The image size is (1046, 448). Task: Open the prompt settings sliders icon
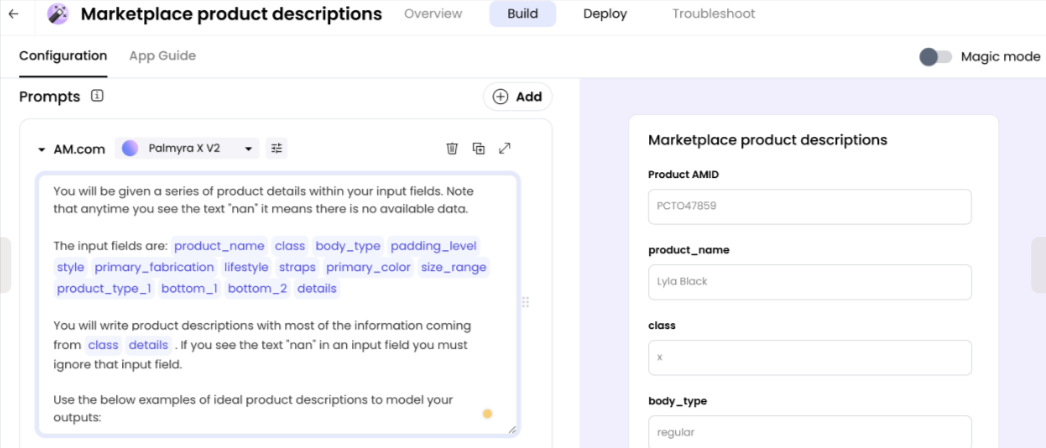tap(277, 148)
